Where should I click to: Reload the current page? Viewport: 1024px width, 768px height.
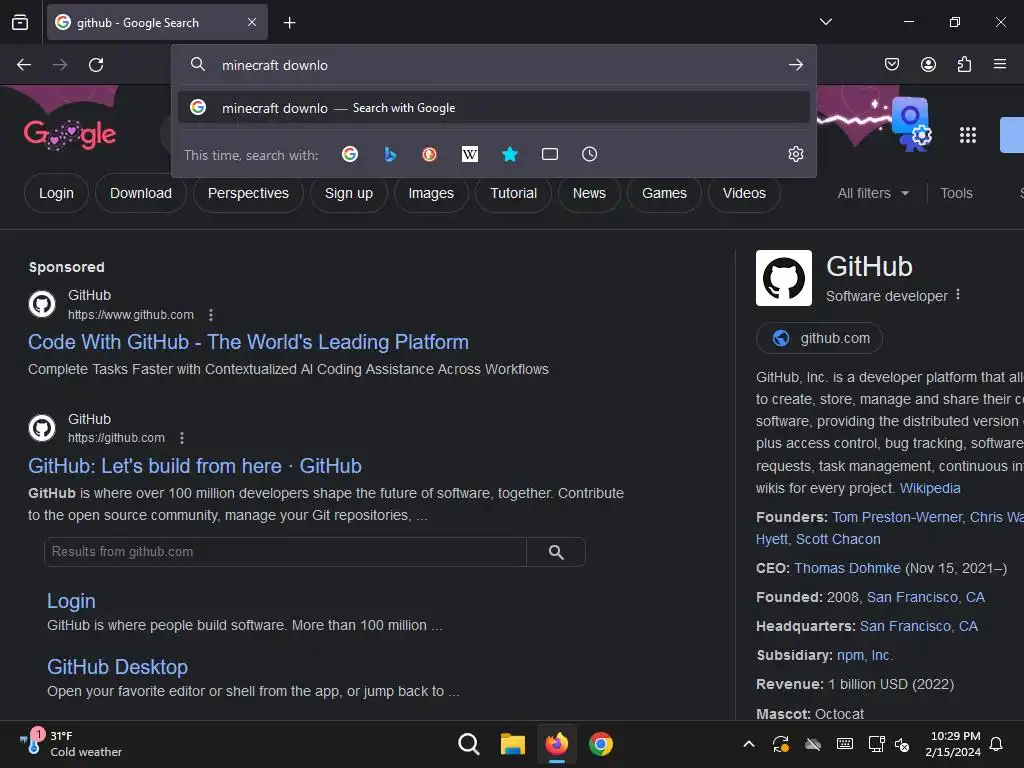[x=96, y=65]
